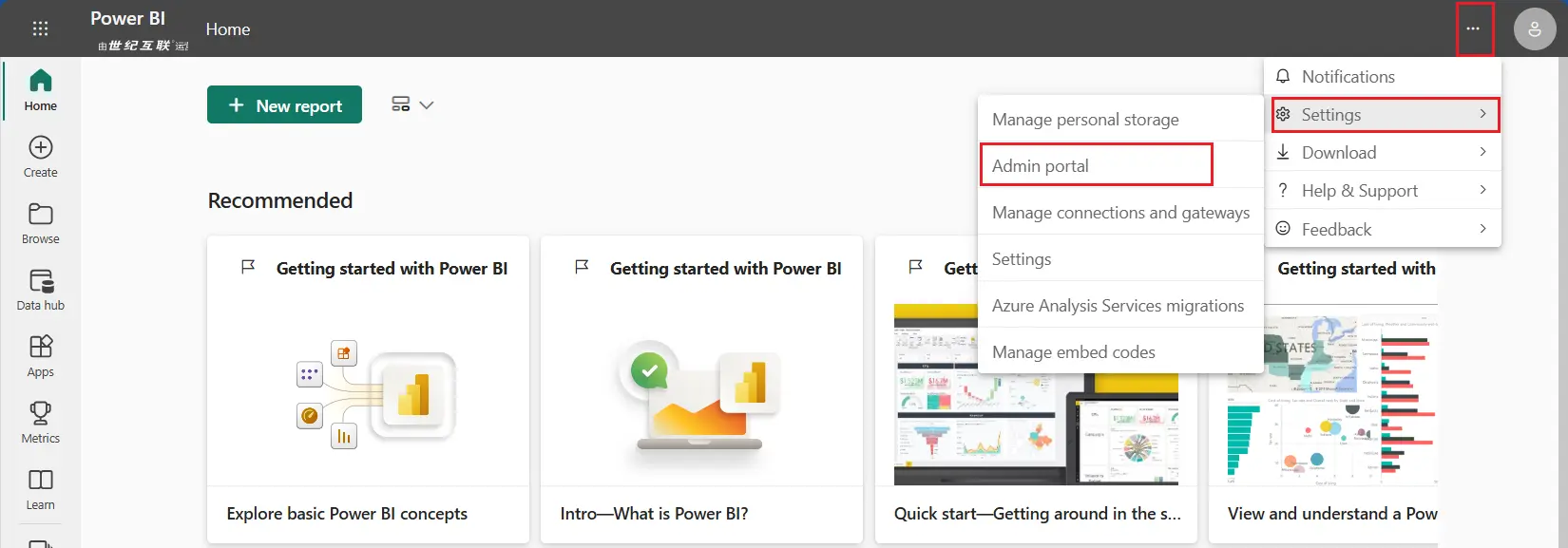Expand the layout view dropdown
This screenshot has height=548, width=1568.
(x=412, y=104)
